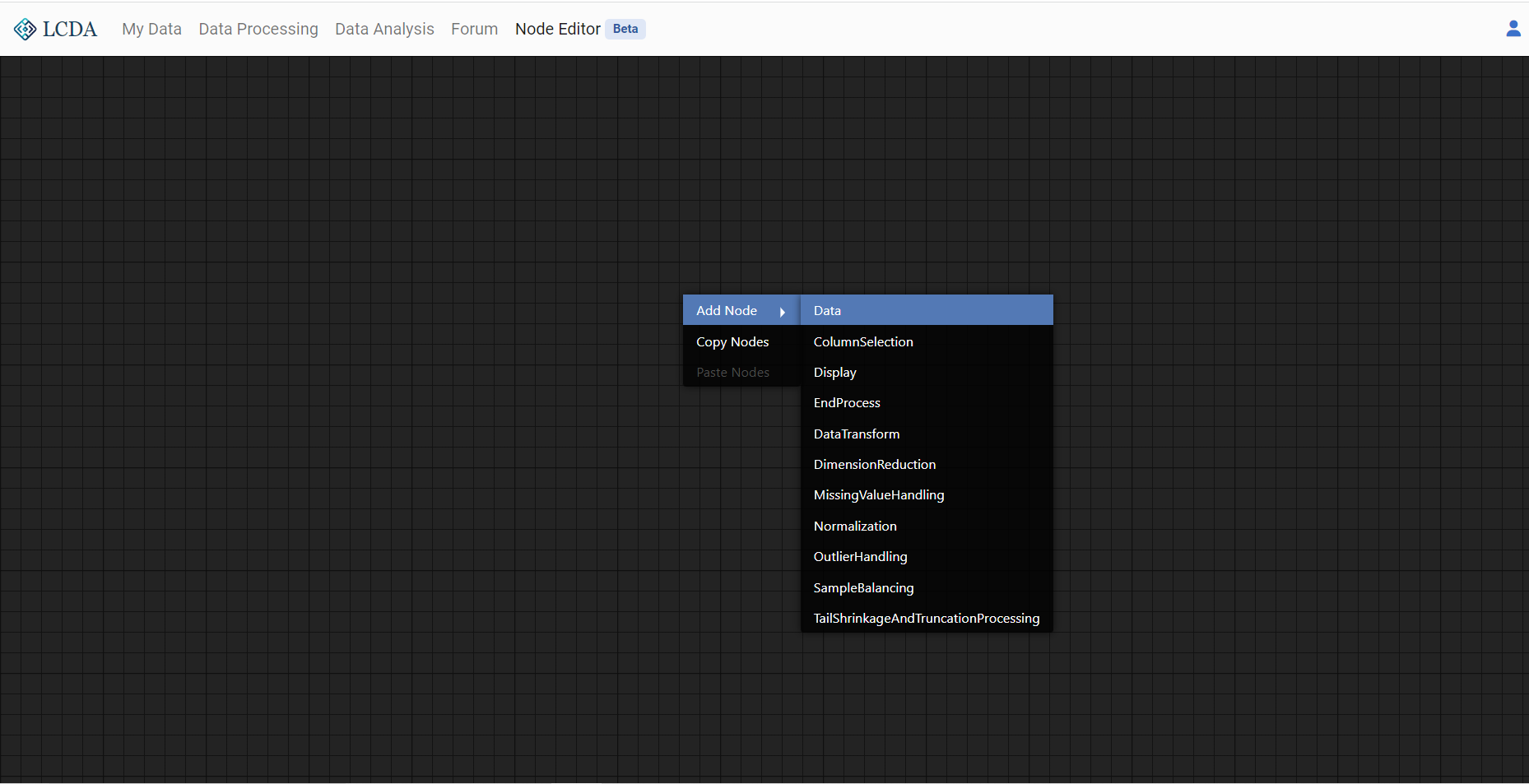The width and height of the screenshot is (1529, 784).
Task: Insert a Display node
Action: pos(834,372)
